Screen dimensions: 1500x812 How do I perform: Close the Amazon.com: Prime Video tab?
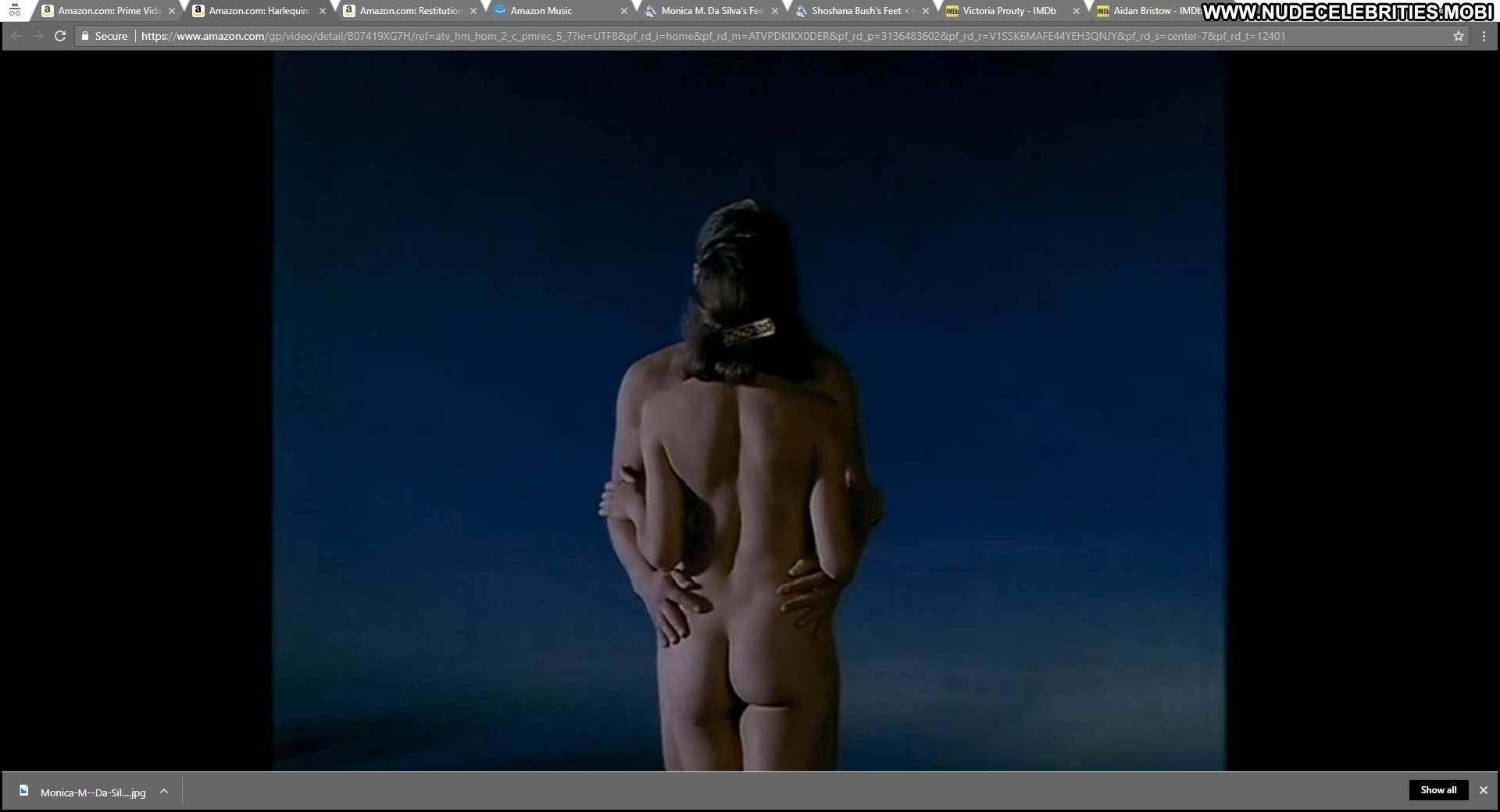click(172, 11)
